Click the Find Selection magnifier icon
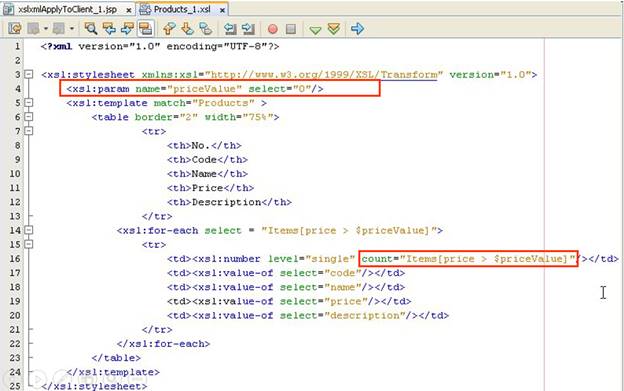This screenshot has height=391, width=624. tap(91, 28)
